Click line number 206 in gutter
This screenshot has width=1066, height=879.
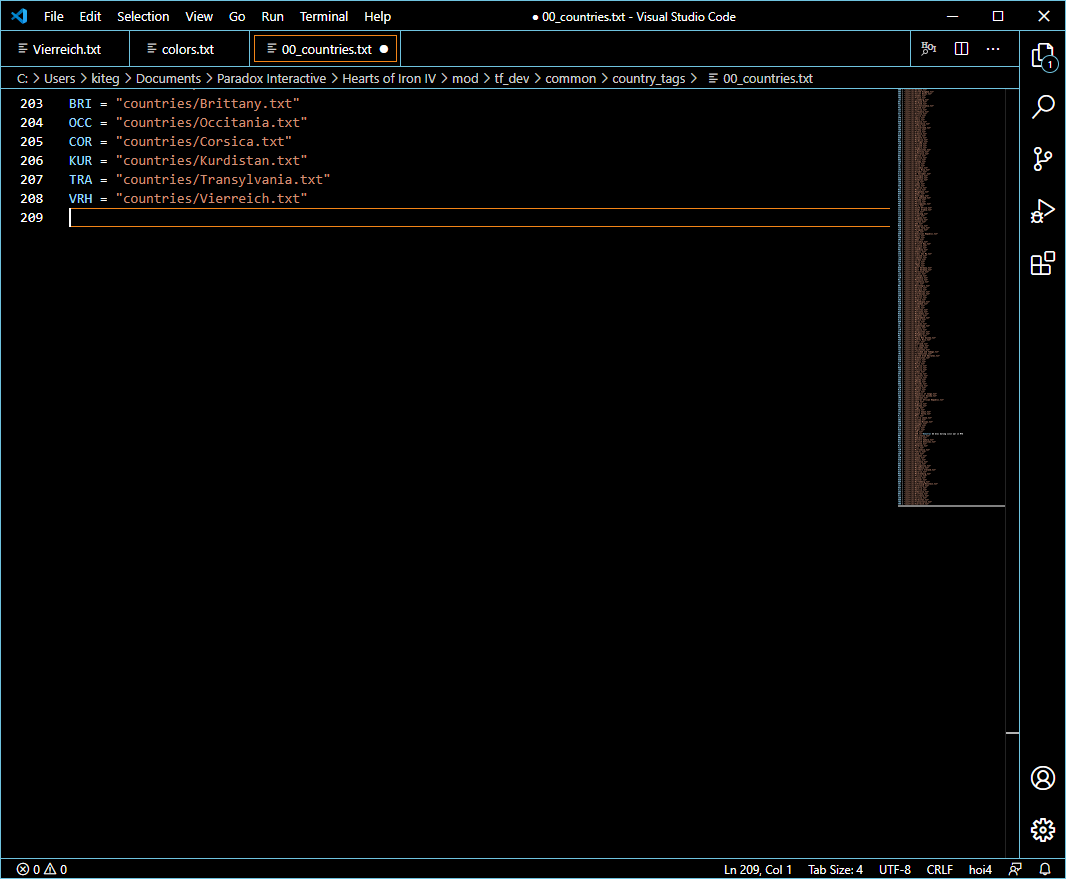31,160
